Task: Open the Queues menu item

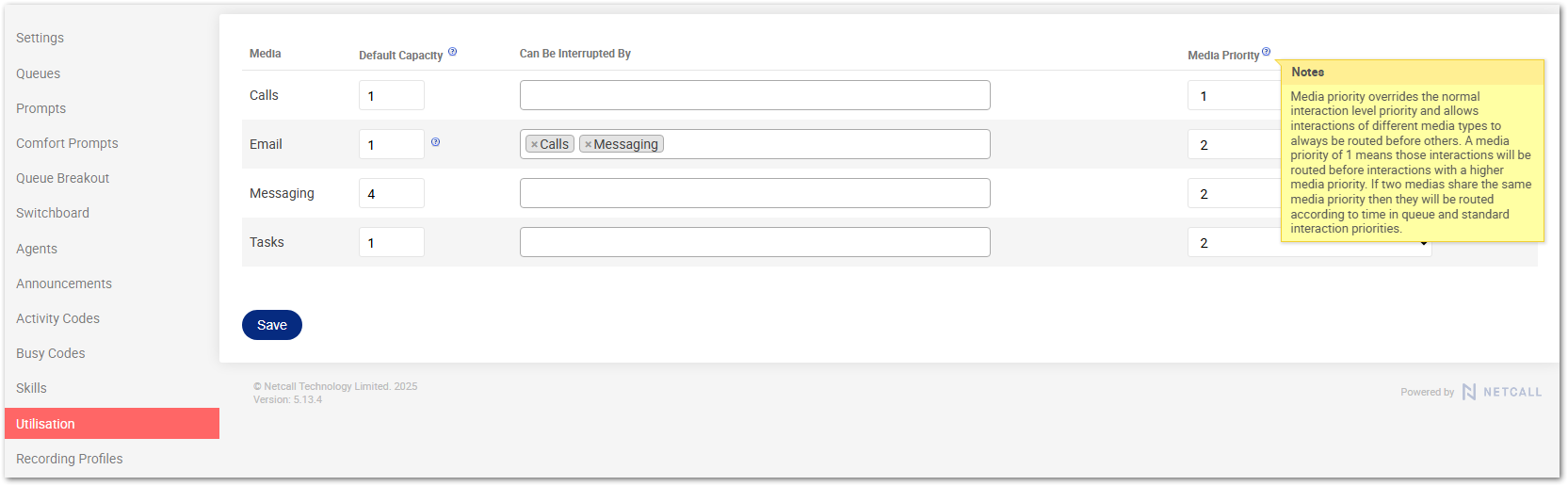Action: (38, 73)
